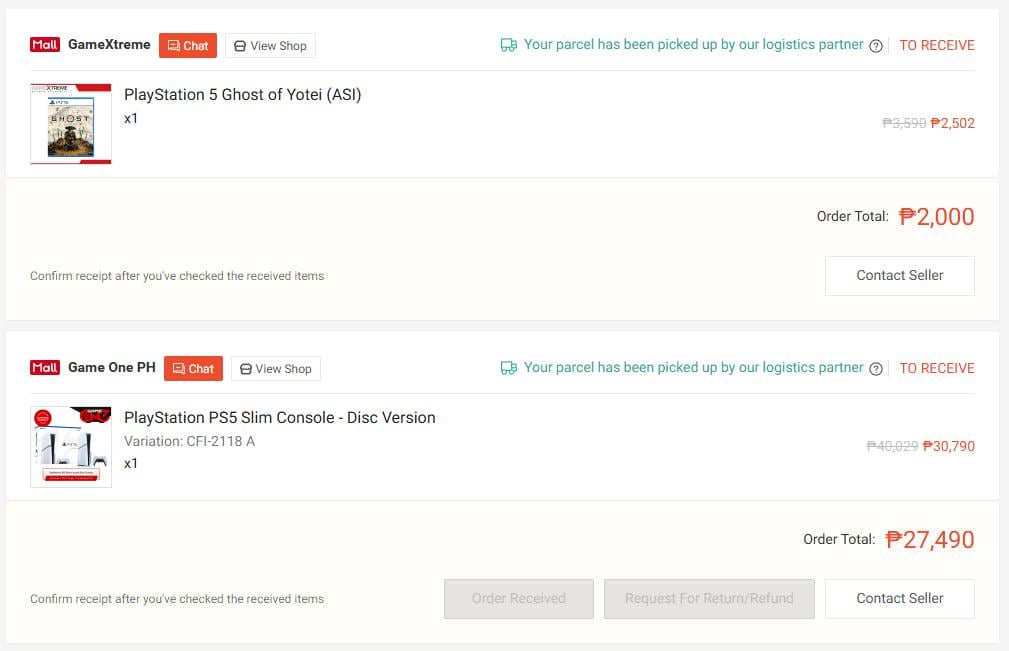
Task: View Shop for Game One PH
Action: tap(275, 368)
